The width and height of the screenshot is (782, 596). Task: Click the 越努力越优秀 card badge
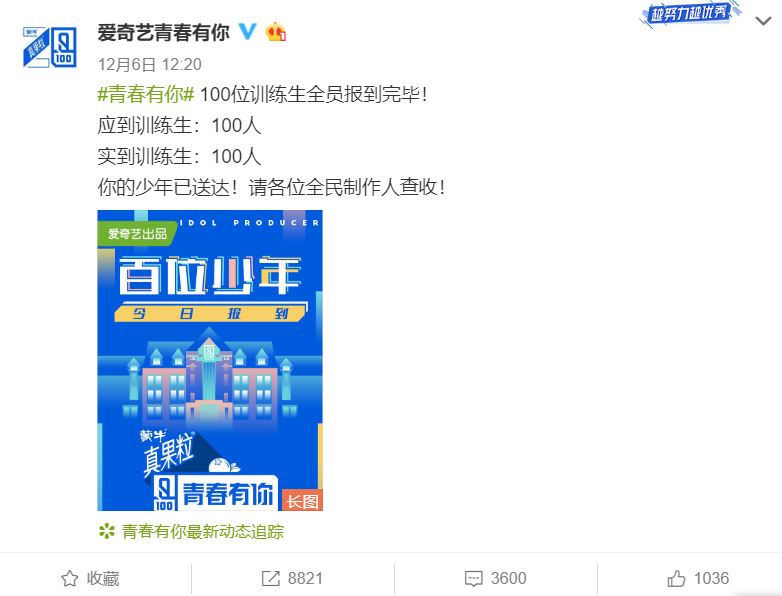pyautogui.click(x=689, y=14)
